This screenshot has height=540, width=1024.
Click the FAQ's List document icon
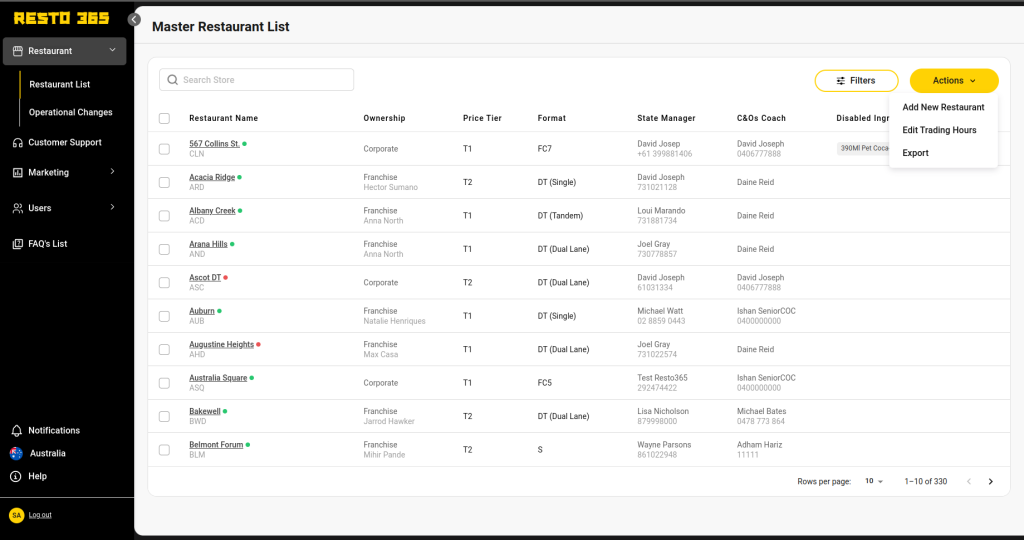[18, 244]
